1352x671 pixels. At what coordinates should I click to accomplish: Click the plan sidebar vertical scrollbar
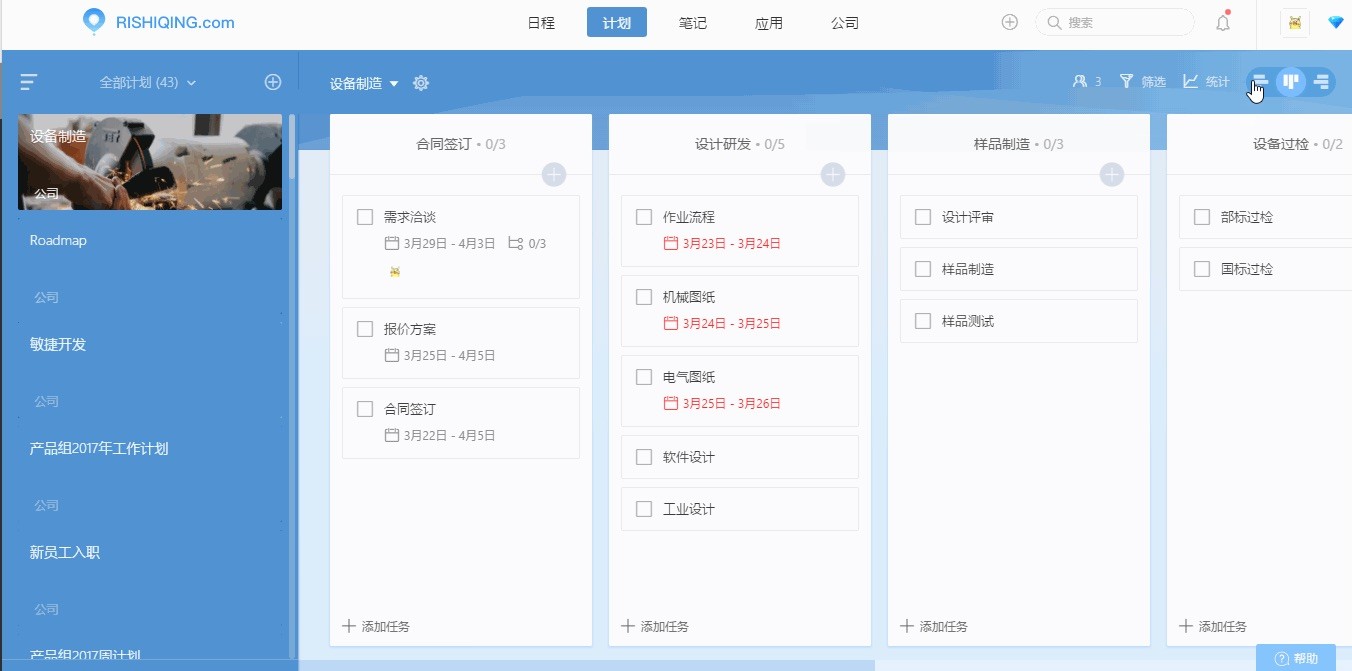(x=292, y=146)
